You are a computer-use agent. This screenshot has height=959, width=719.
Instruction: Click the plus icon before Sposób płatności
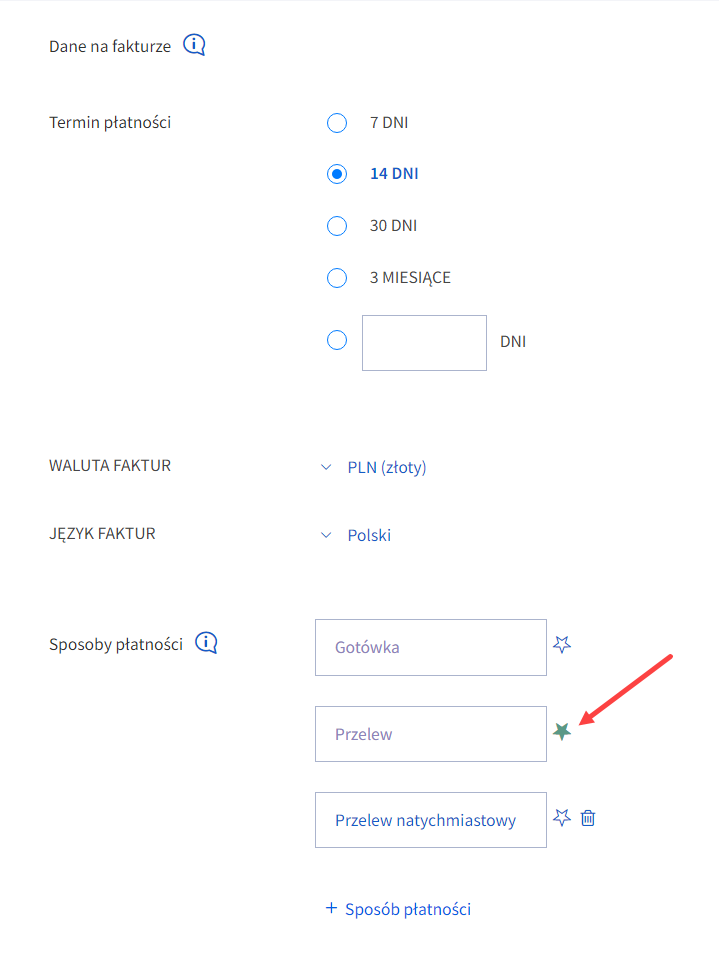[332, 908]
